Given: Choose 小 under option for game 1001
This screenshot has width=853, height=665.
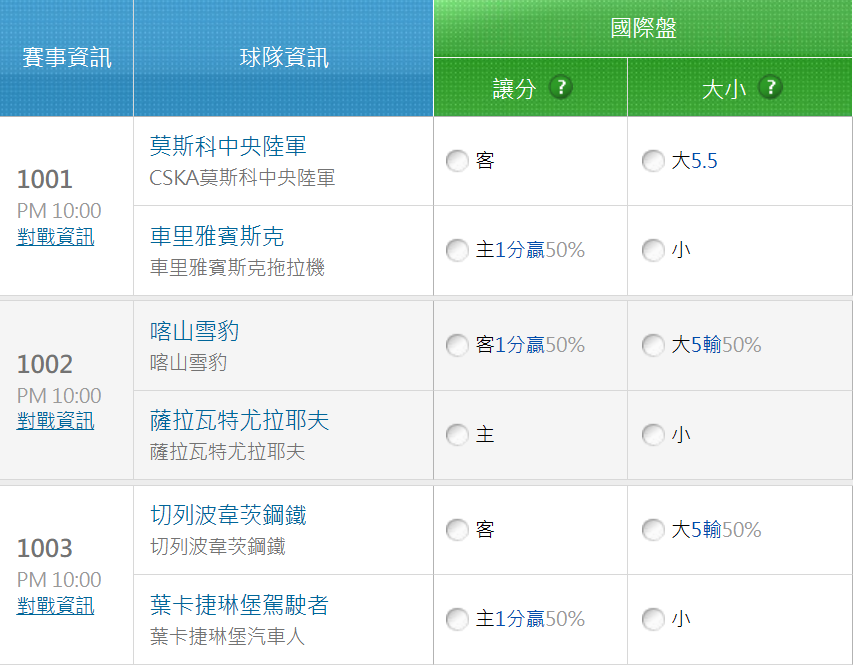Looking at the screenshot, I should (x=653, y=250).
